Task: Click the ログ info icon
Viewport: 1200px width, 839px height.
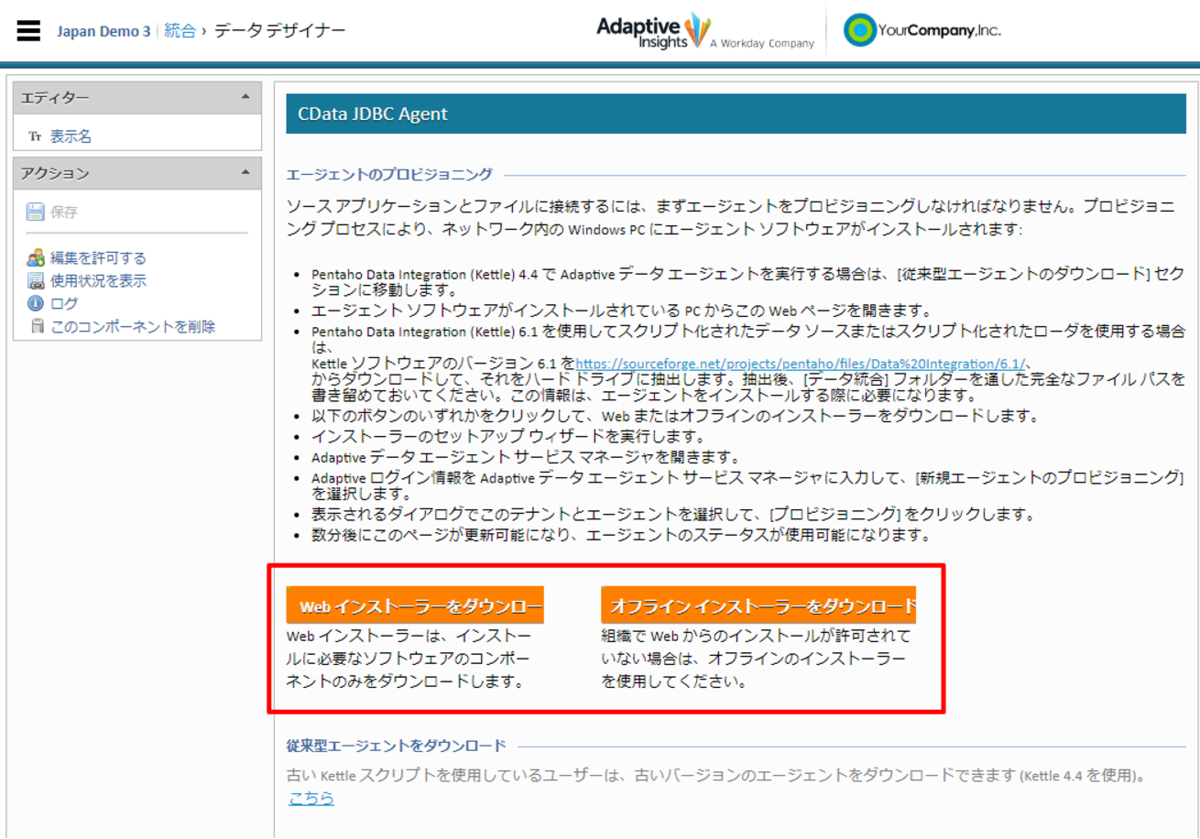Action: [x=36, y=304]
